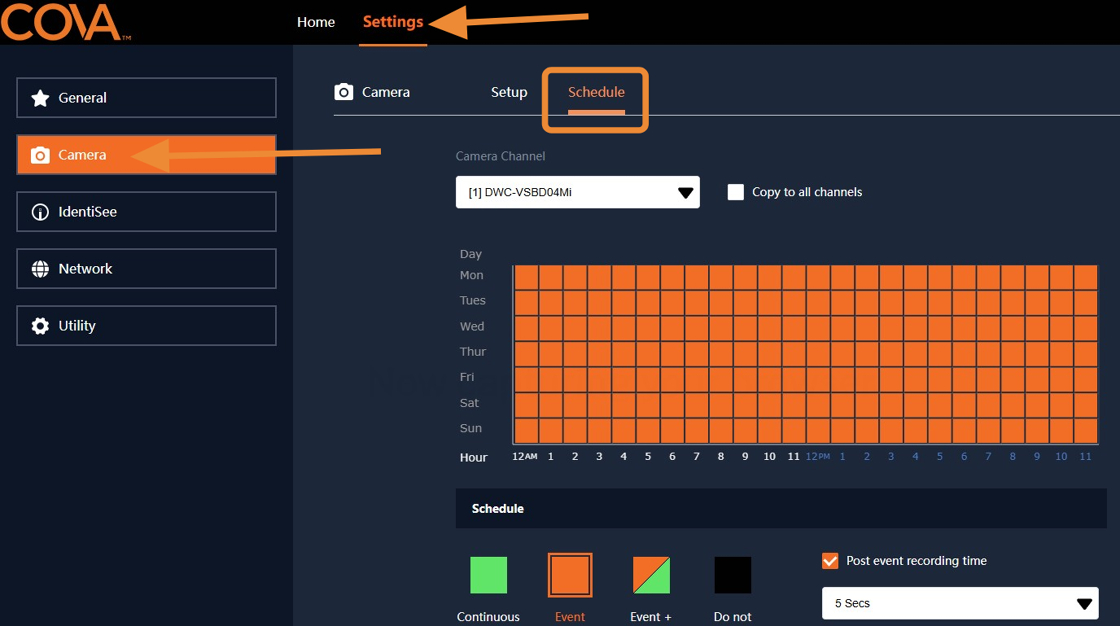Select the Do not record black swatch
The height and width of the screenshot is (626, 1120).
coord(732,575)
